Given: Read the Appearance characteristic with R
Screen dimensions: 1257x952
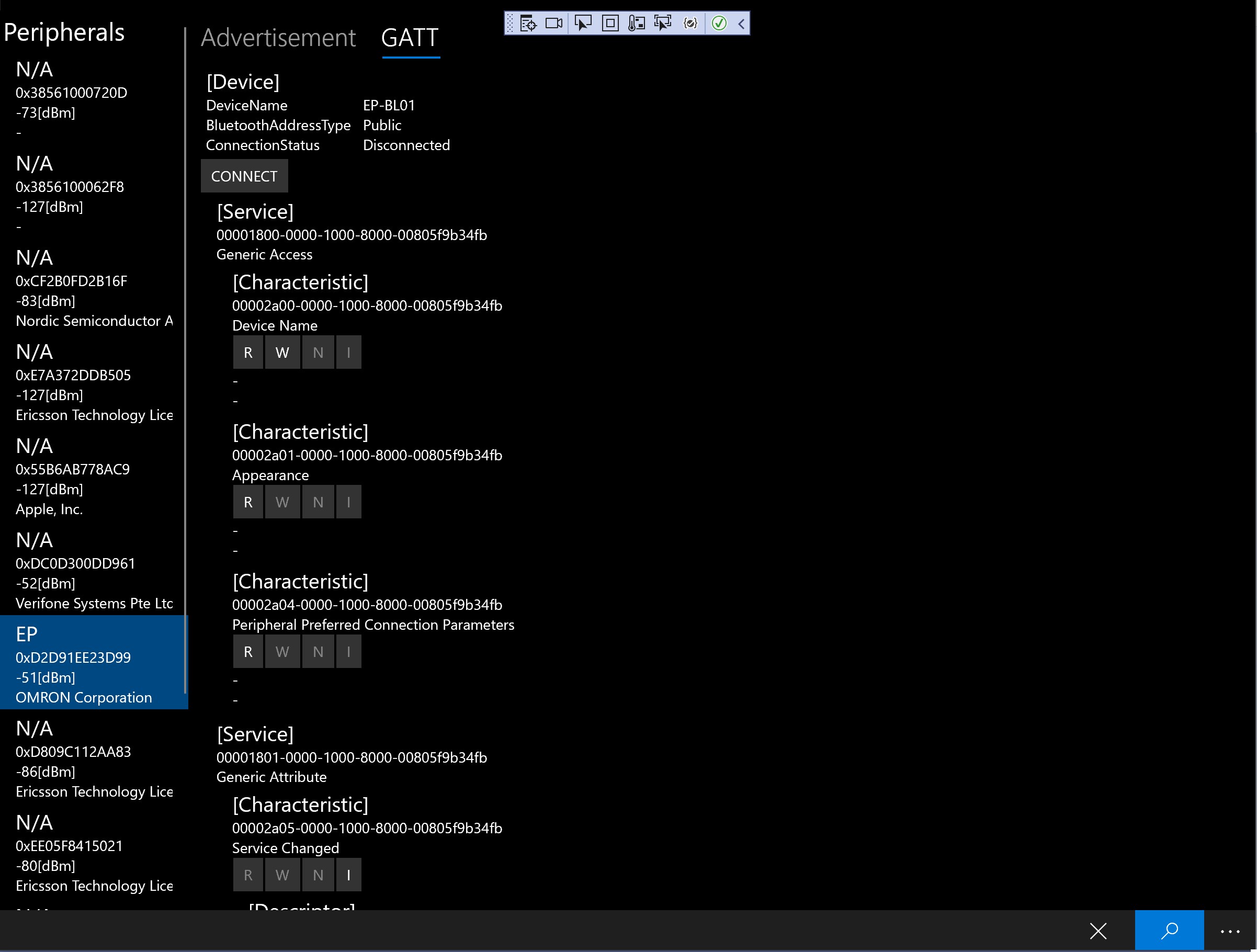Looking at the screenshot, I should tap(248, 502).
